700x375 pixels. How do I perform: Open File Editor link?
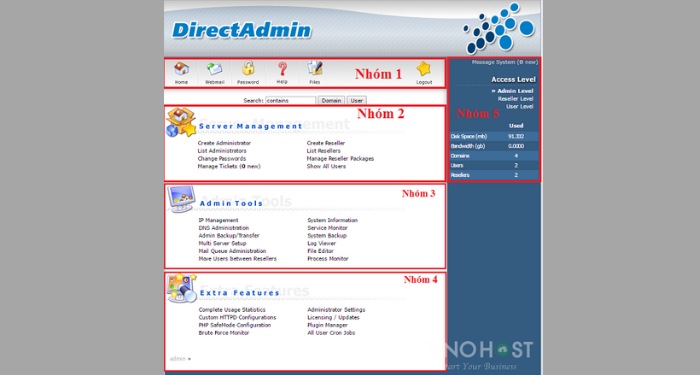tap(321, 251)
